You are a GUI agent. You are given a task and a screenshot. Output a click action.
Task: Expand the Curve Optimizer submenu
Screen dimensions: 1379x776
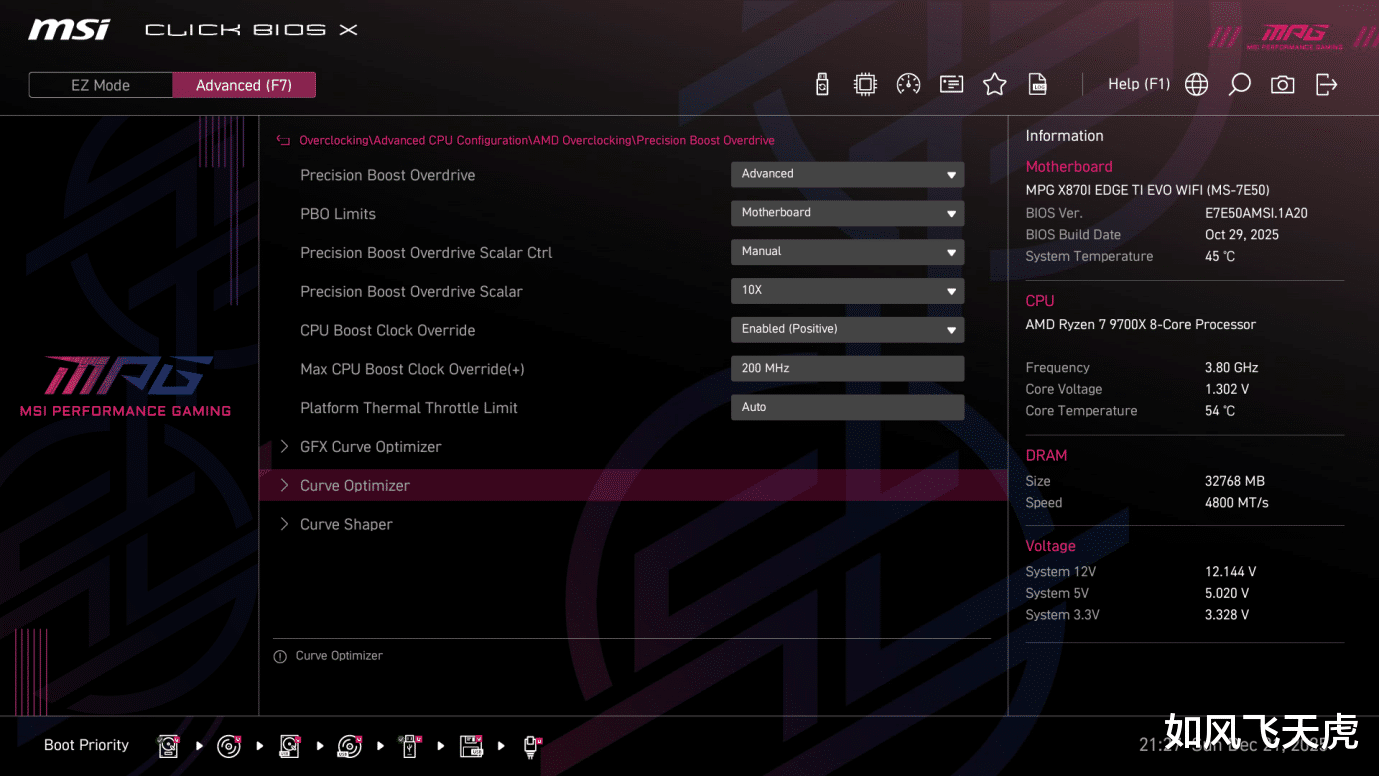632,485
